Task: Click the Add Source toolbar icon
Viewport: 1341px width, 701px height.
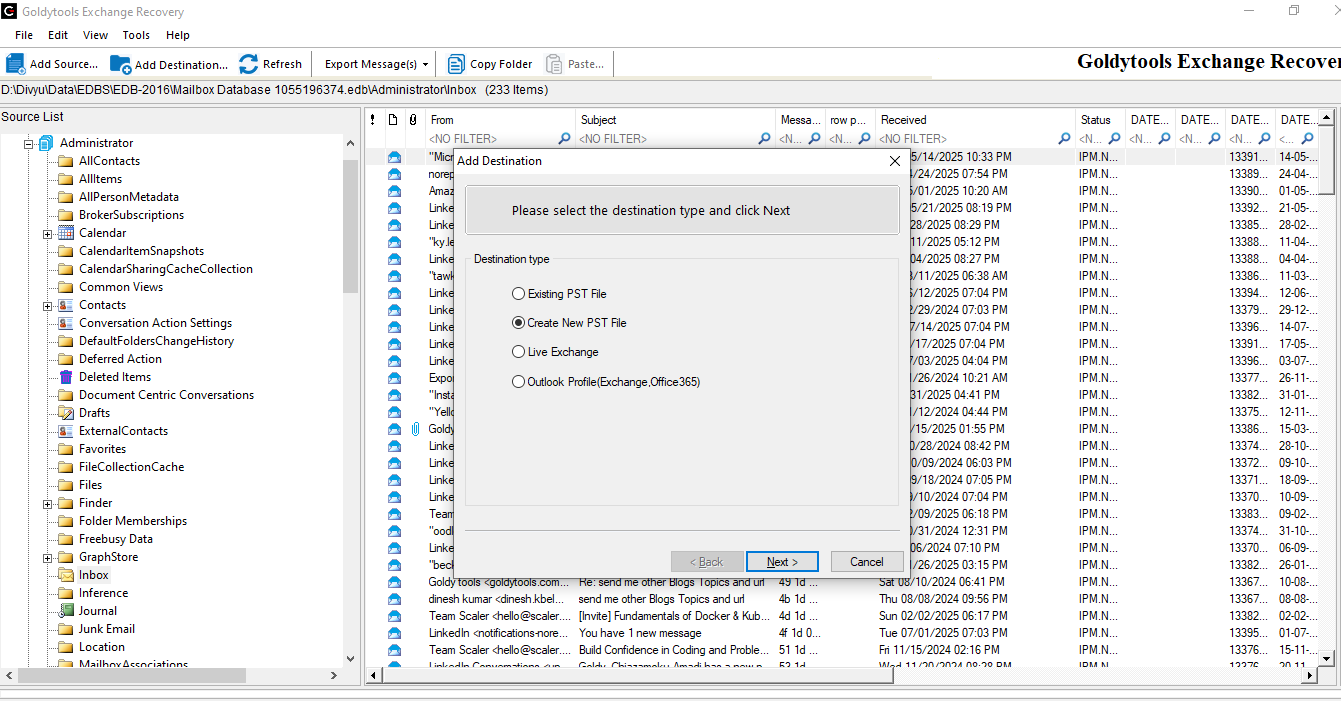Action: coord(16,64)
